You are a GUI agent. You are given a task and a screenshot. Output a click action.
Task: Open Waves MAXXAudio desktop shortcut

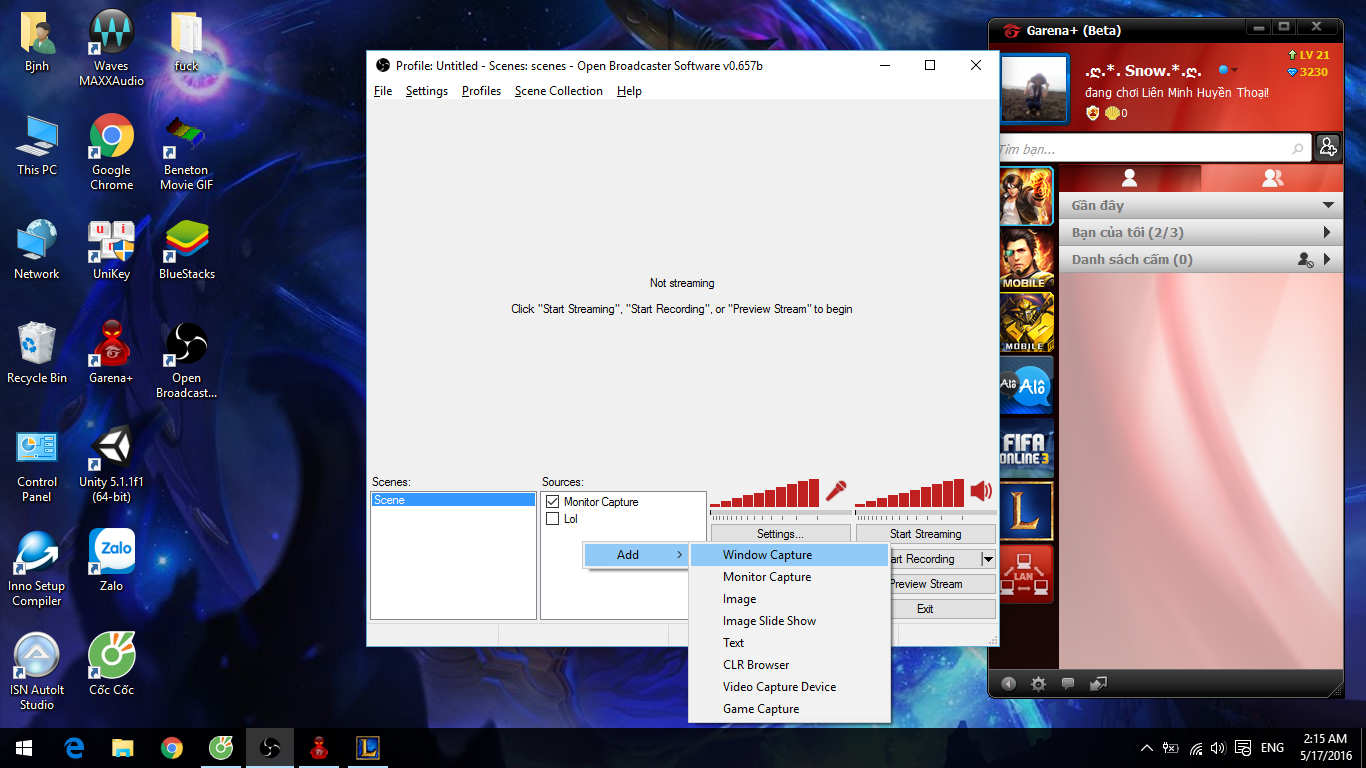click(112, 49)
